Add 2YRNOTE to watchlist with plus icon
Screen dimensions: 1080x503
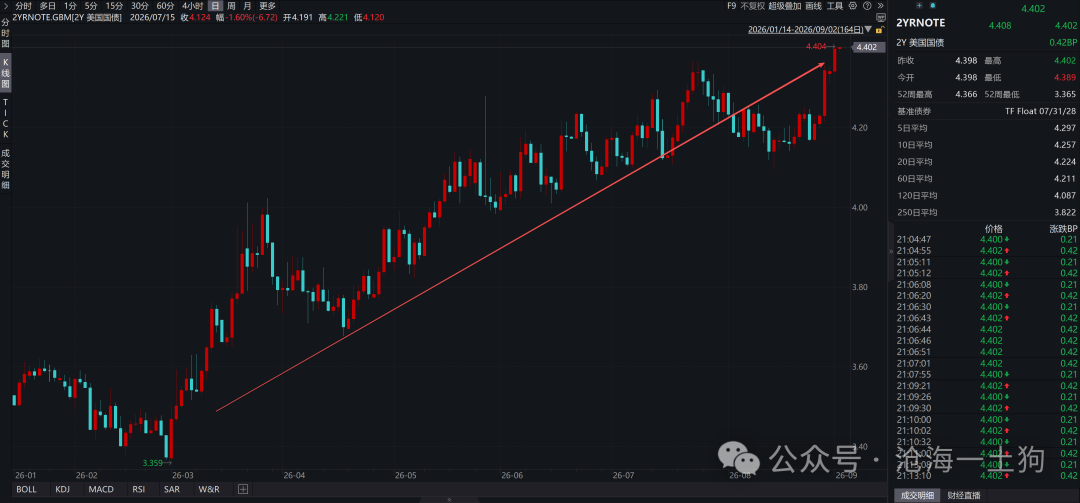coord(919,6)
